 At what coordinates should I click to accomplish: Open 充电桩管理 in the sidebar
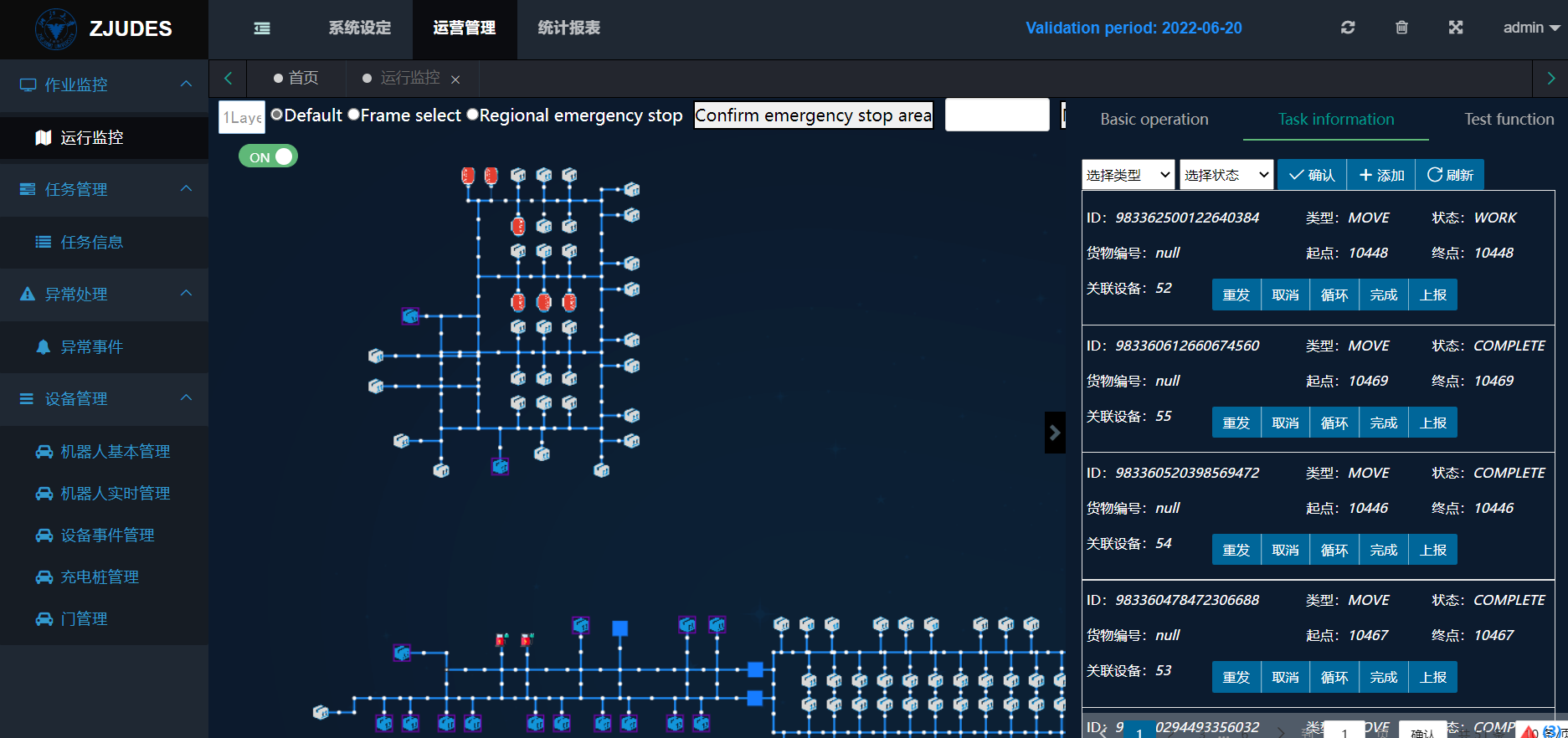100,577
